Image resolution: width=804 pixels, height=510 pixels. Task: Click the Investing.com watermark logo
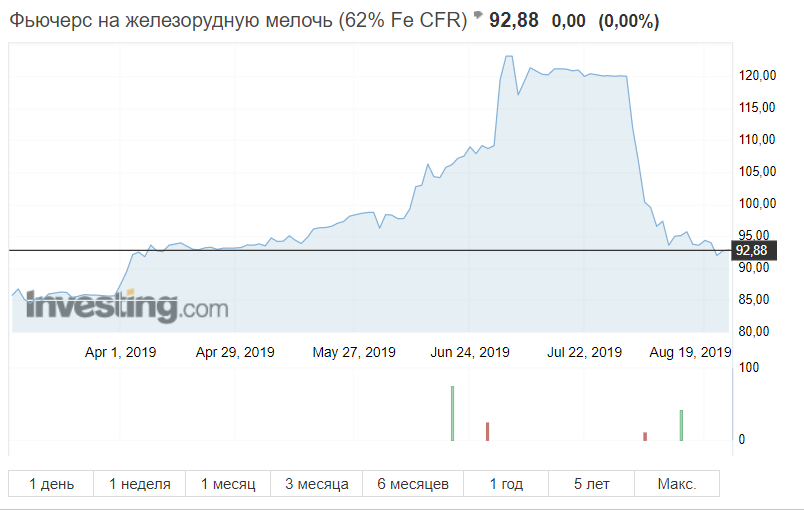pos(120,306)
